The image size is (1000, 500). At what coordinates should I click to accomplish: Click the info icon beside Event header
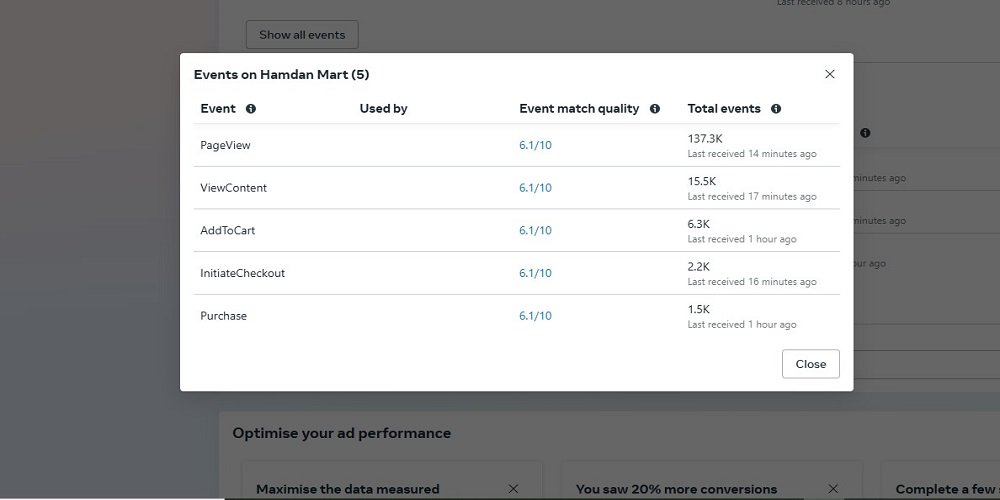pyautogui.click(x=251, y=109)
